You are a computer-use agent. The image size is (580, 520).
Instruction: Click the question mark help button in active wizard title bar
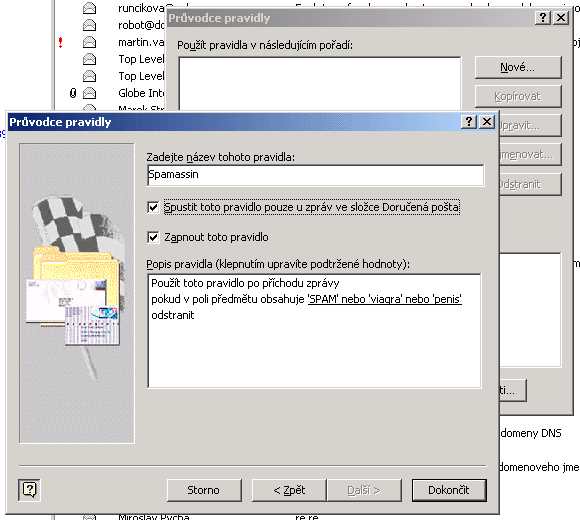point(469,121)
